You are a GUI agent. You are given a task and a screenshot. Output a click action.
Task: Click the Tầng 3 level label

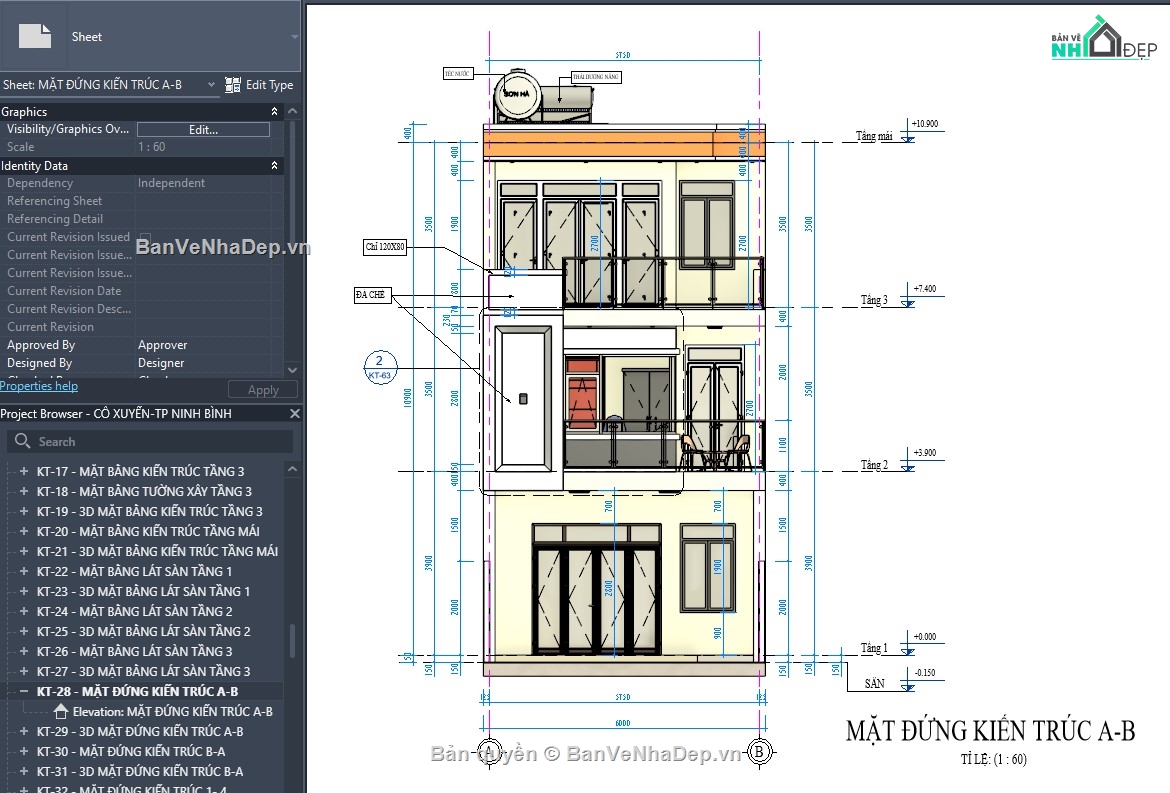tap(875, 300)
